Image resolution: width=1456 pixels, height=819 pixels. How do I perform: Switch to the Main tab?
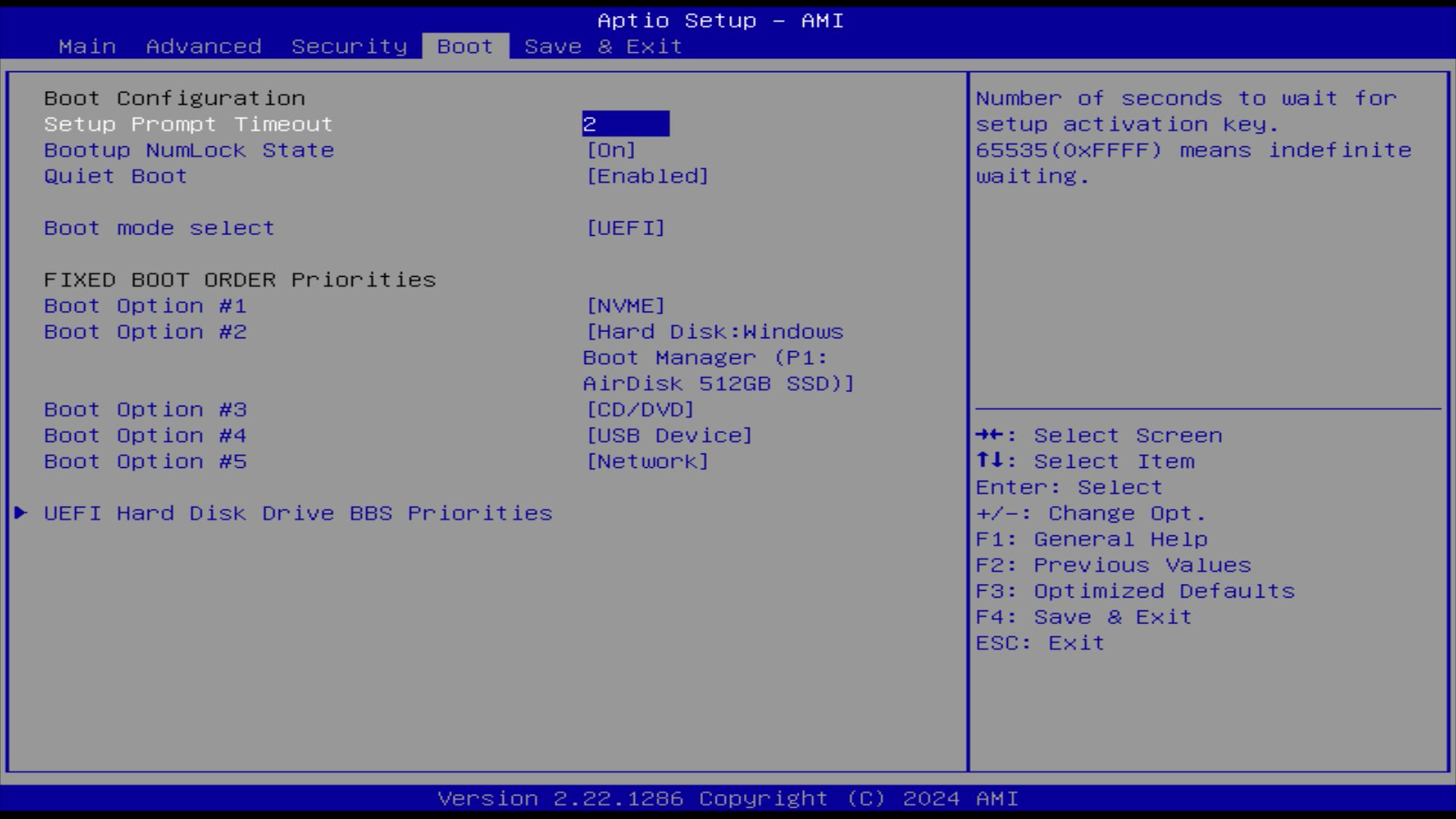(x=87, y=46)
